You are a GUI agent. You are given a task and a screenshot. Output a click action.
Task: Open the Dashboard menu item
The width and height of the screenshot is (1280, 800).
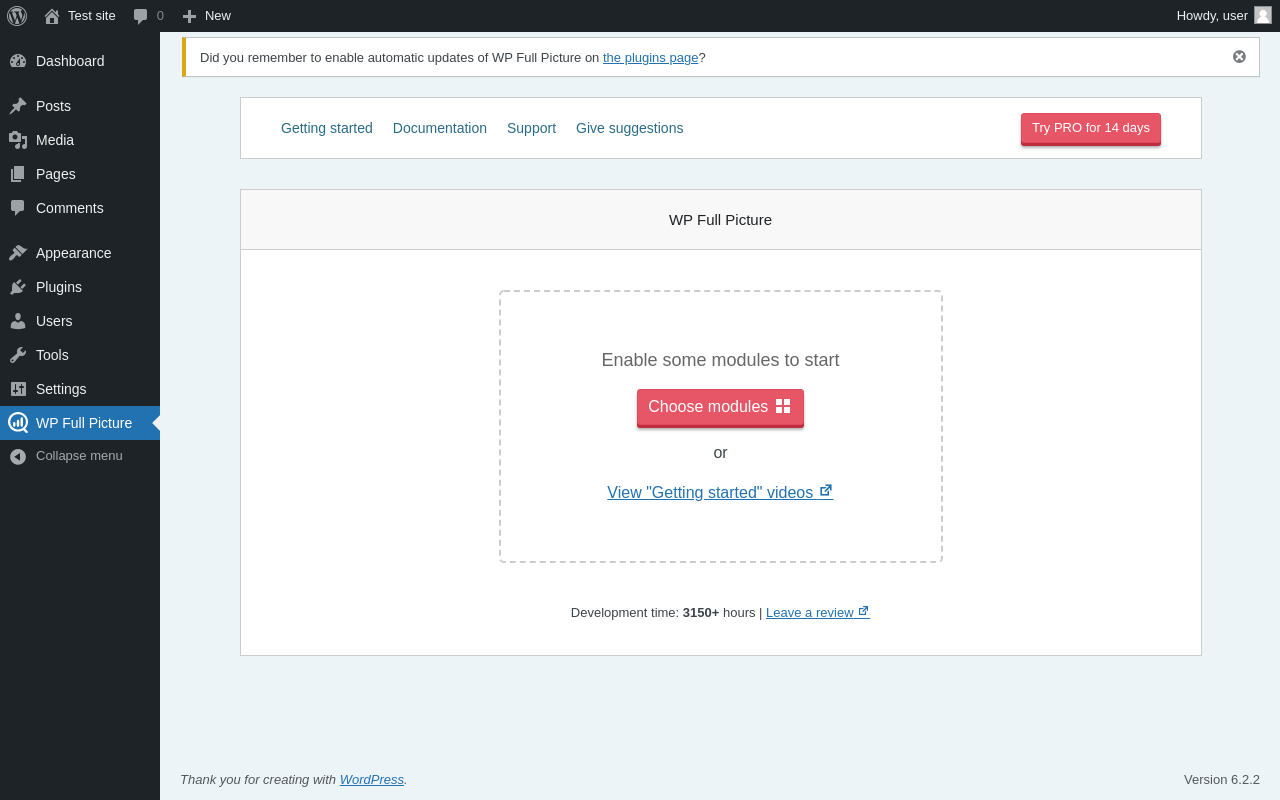tap(80, 61)
